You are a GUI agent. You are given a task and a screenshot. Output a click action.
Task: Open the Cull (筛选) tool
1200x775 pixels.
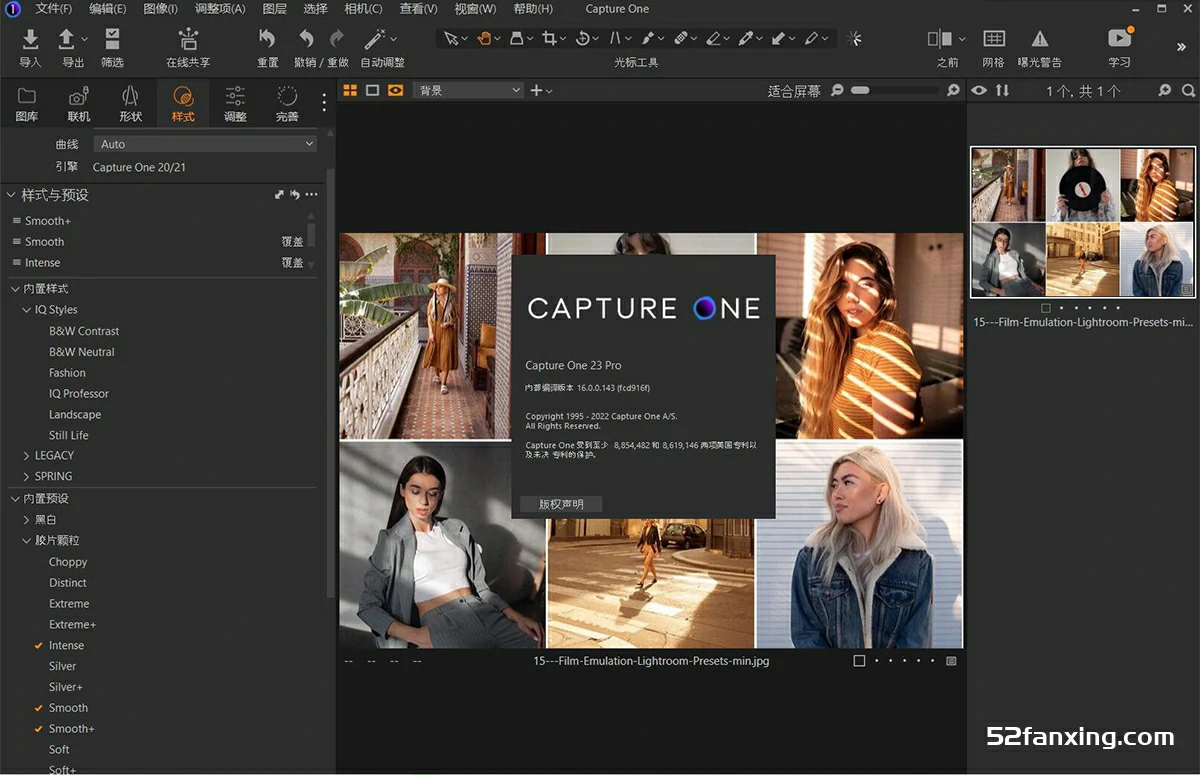[112, 39]
